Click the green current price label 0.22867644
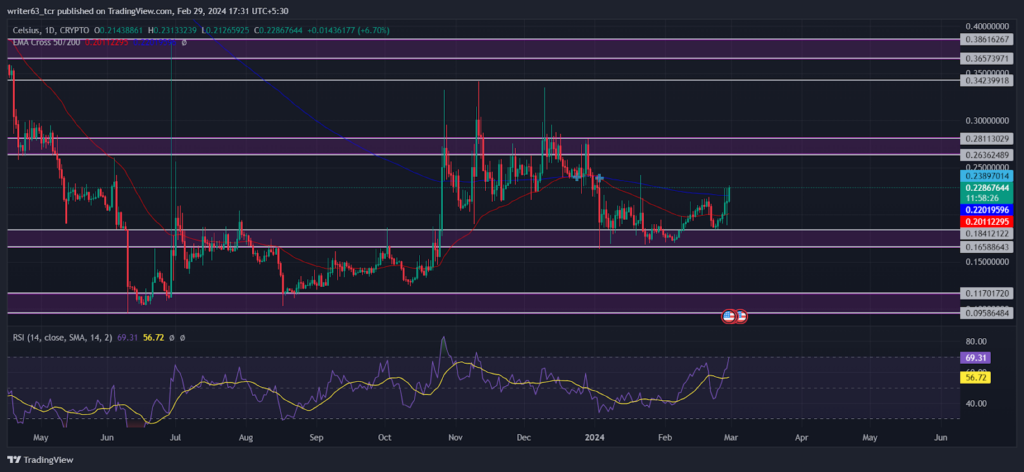This screenshot has height=472, width=1024. coord(987,188)
